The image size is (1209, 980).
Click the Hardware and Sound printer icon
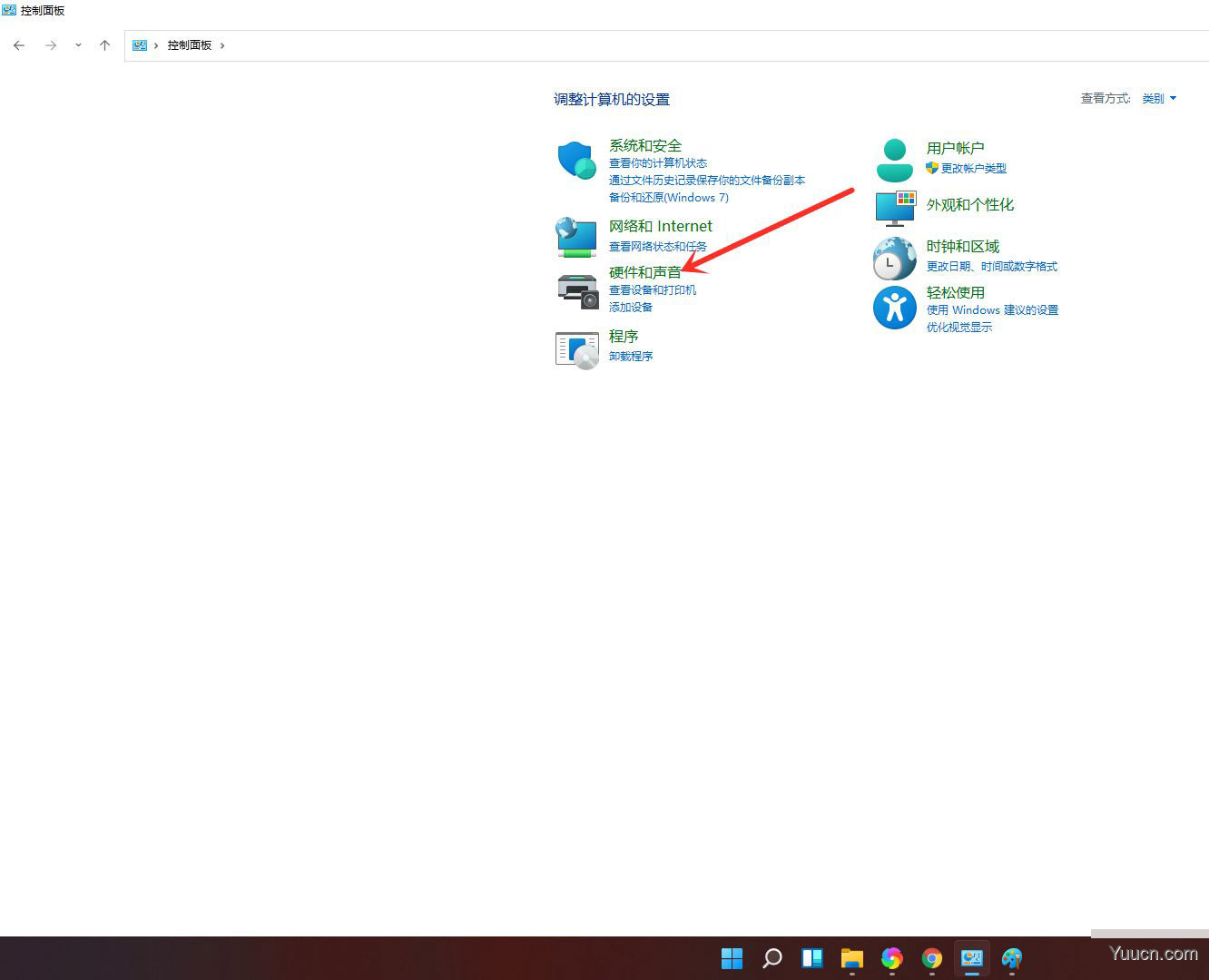tap(576, 291)
